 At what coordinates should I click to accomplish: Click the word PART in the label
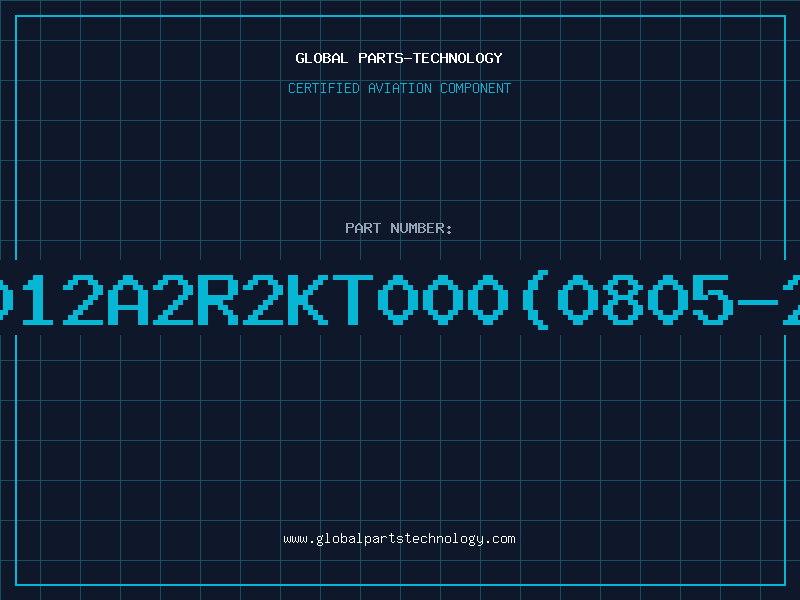(363, 228)
